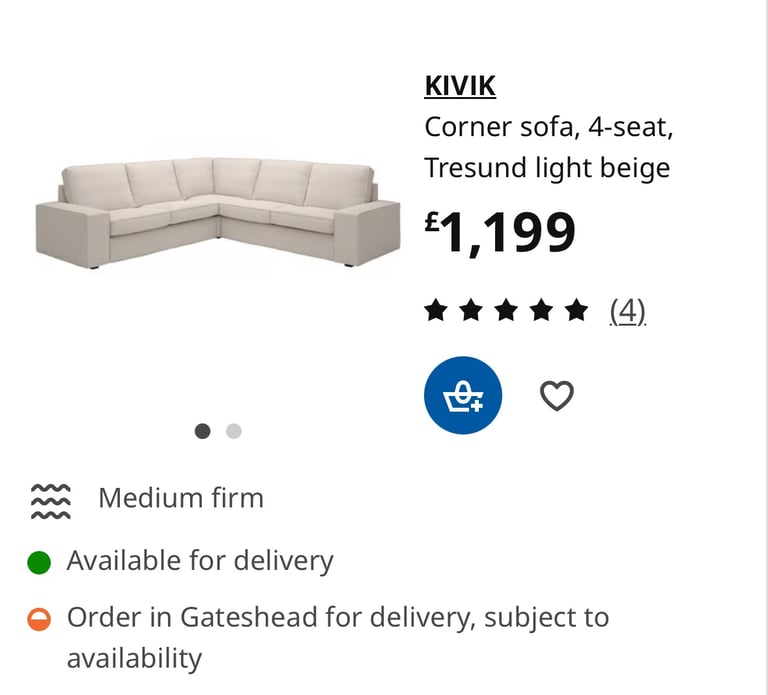Click the five-star rating display
Image resolution: width=768 pixels, height=695 pixels.
[x=506, y=311]
